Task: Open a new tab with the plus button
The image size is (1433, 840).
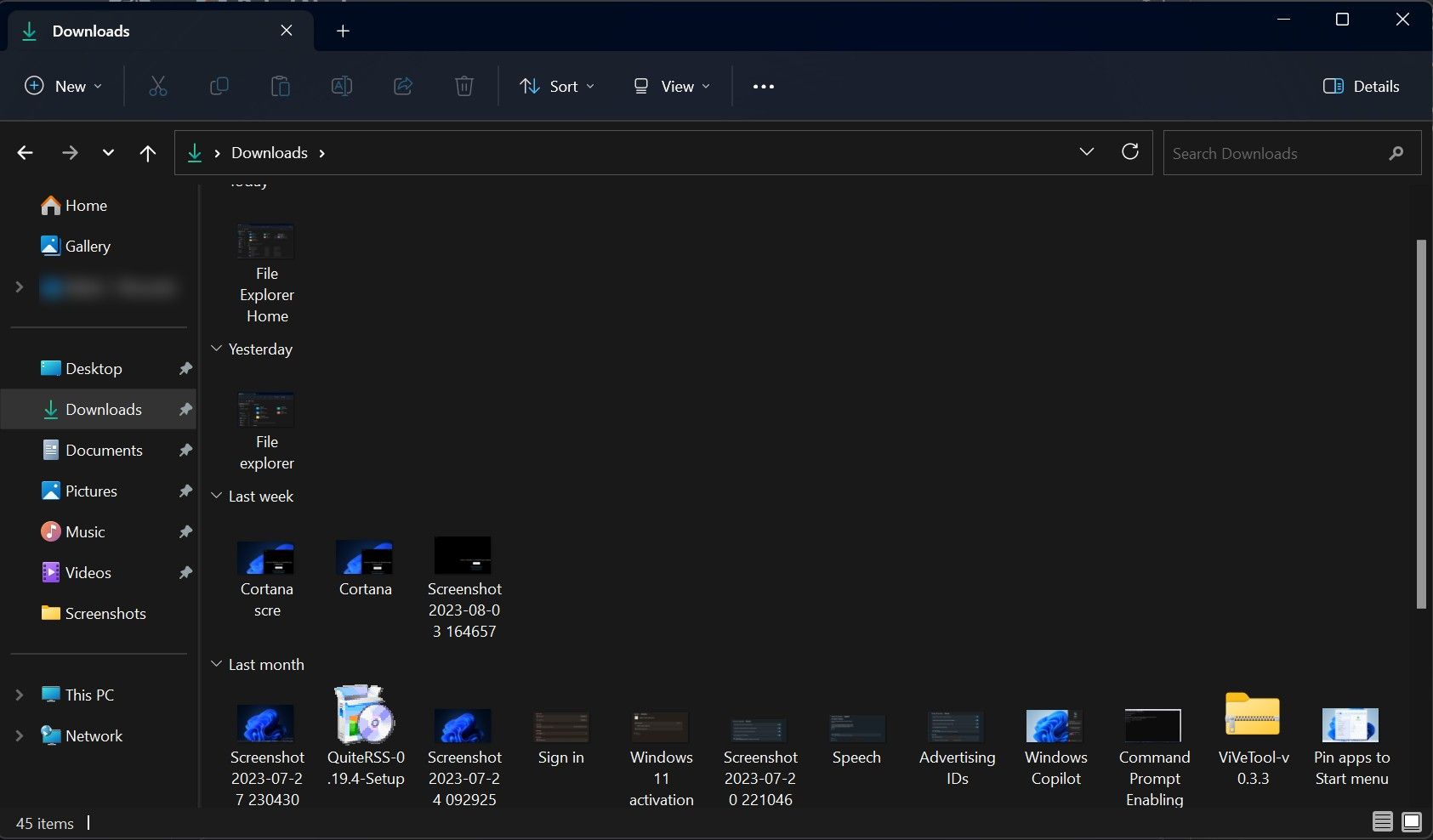Action: point(342,31)
